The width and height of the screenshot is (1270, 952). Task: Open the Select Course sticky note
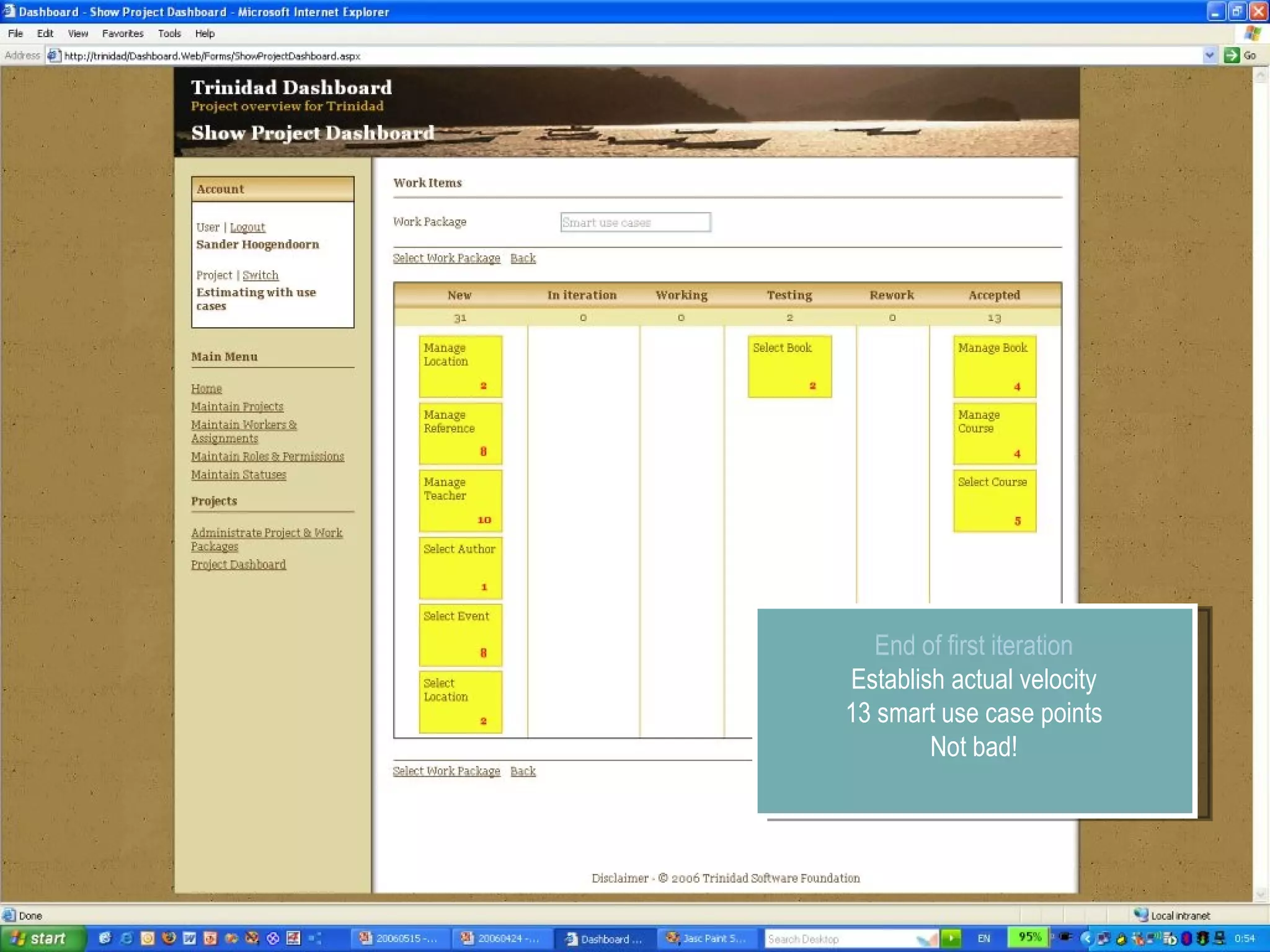995,501
